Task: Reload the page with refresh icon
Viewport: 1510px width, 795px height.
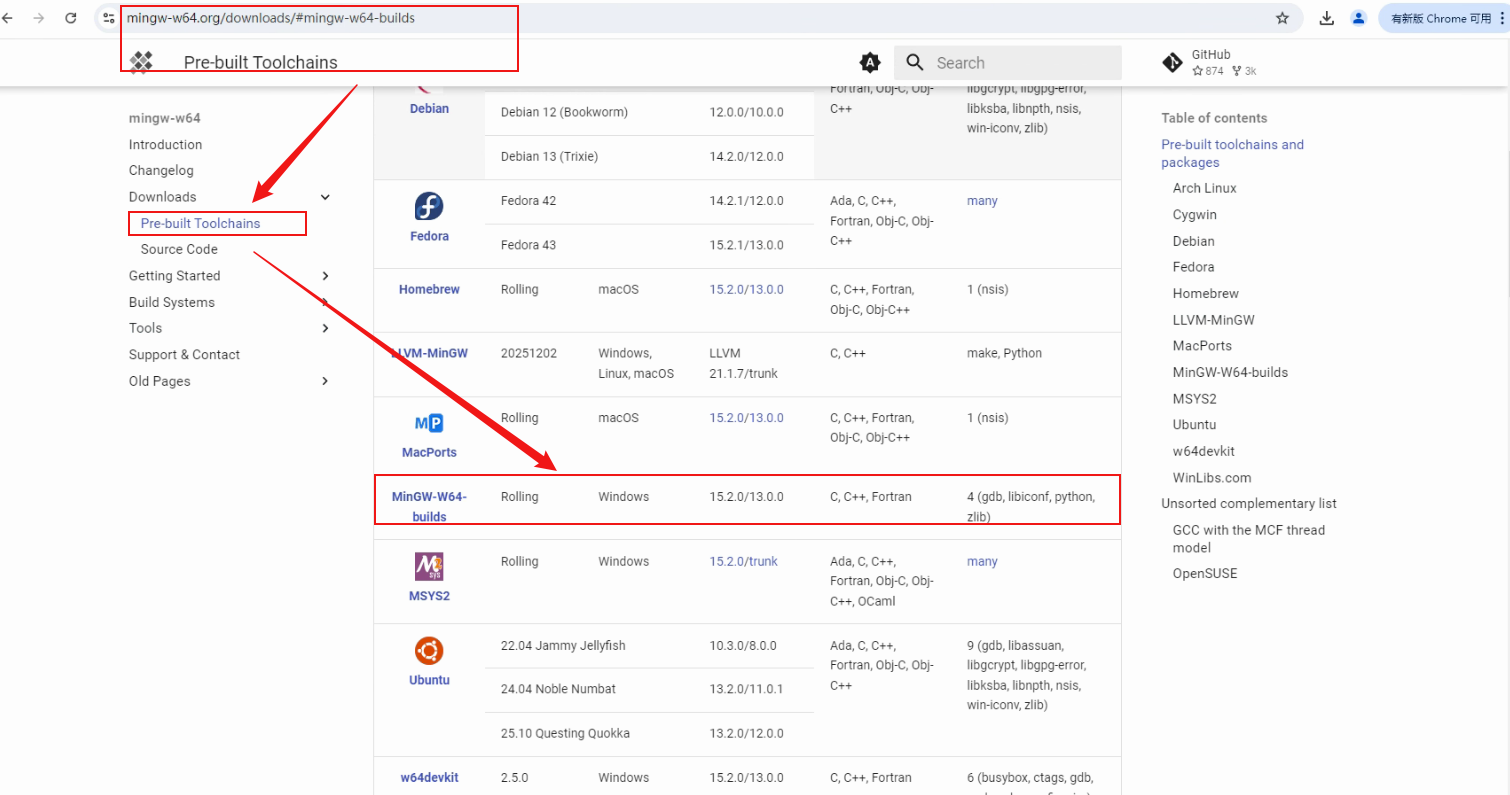Action: (71, 18)
